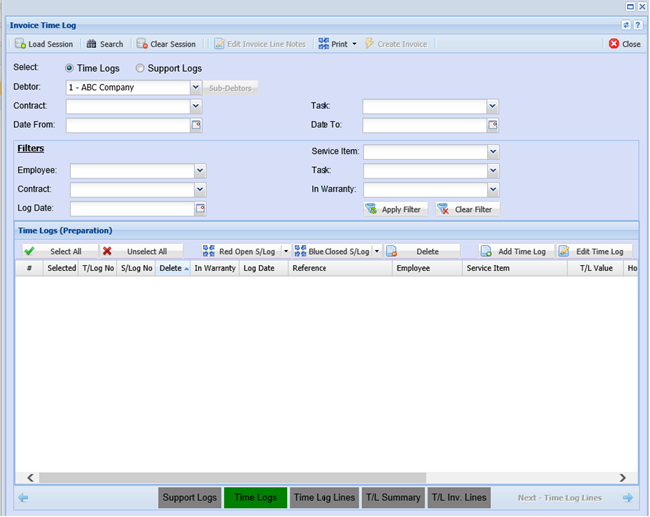The width and height of the screenshot is (650, 517).
Task: Go to next page with right arrow
Action: pyautogui.click(x=627, y=497)
